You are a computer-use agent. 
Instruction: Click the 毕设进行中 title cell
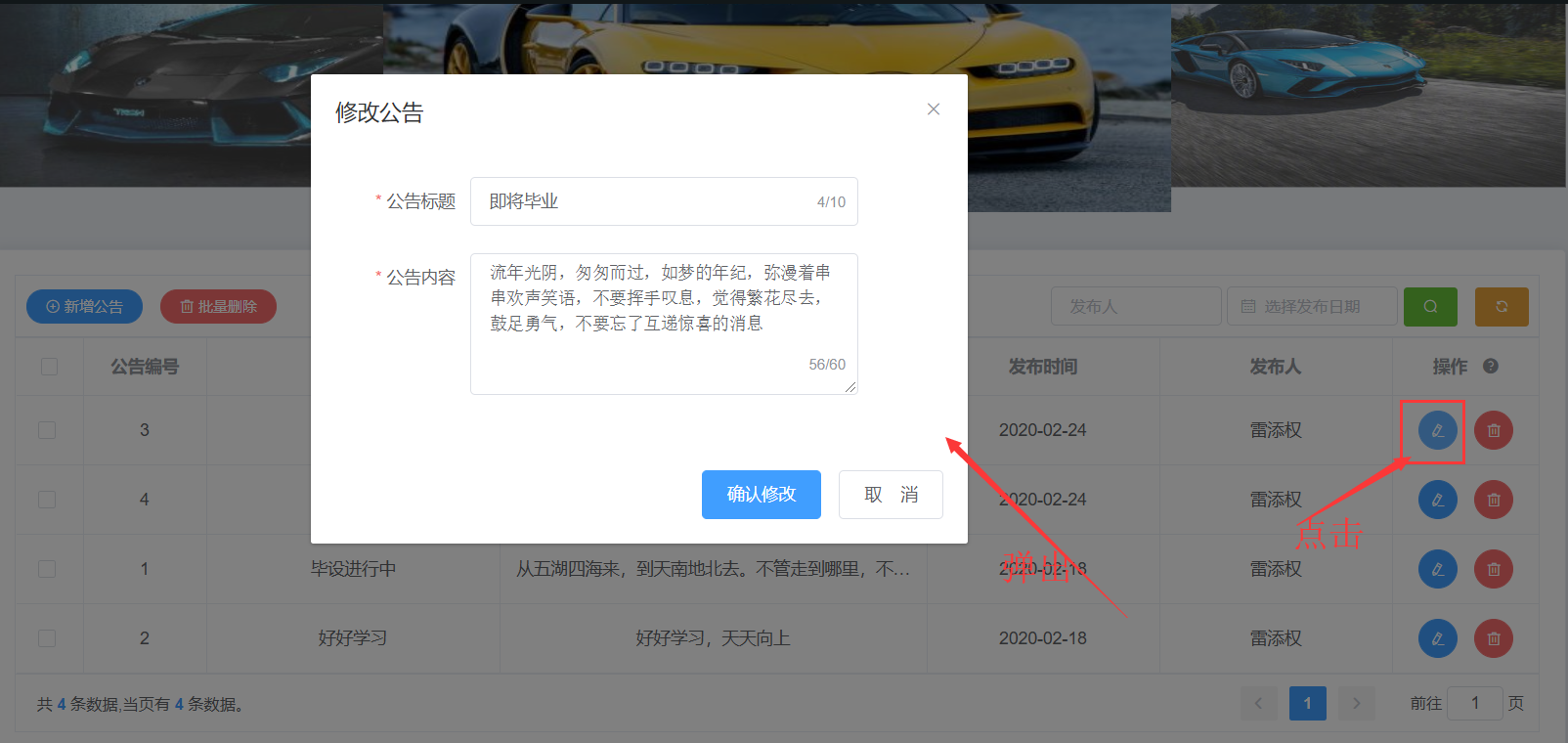(353, 569)
